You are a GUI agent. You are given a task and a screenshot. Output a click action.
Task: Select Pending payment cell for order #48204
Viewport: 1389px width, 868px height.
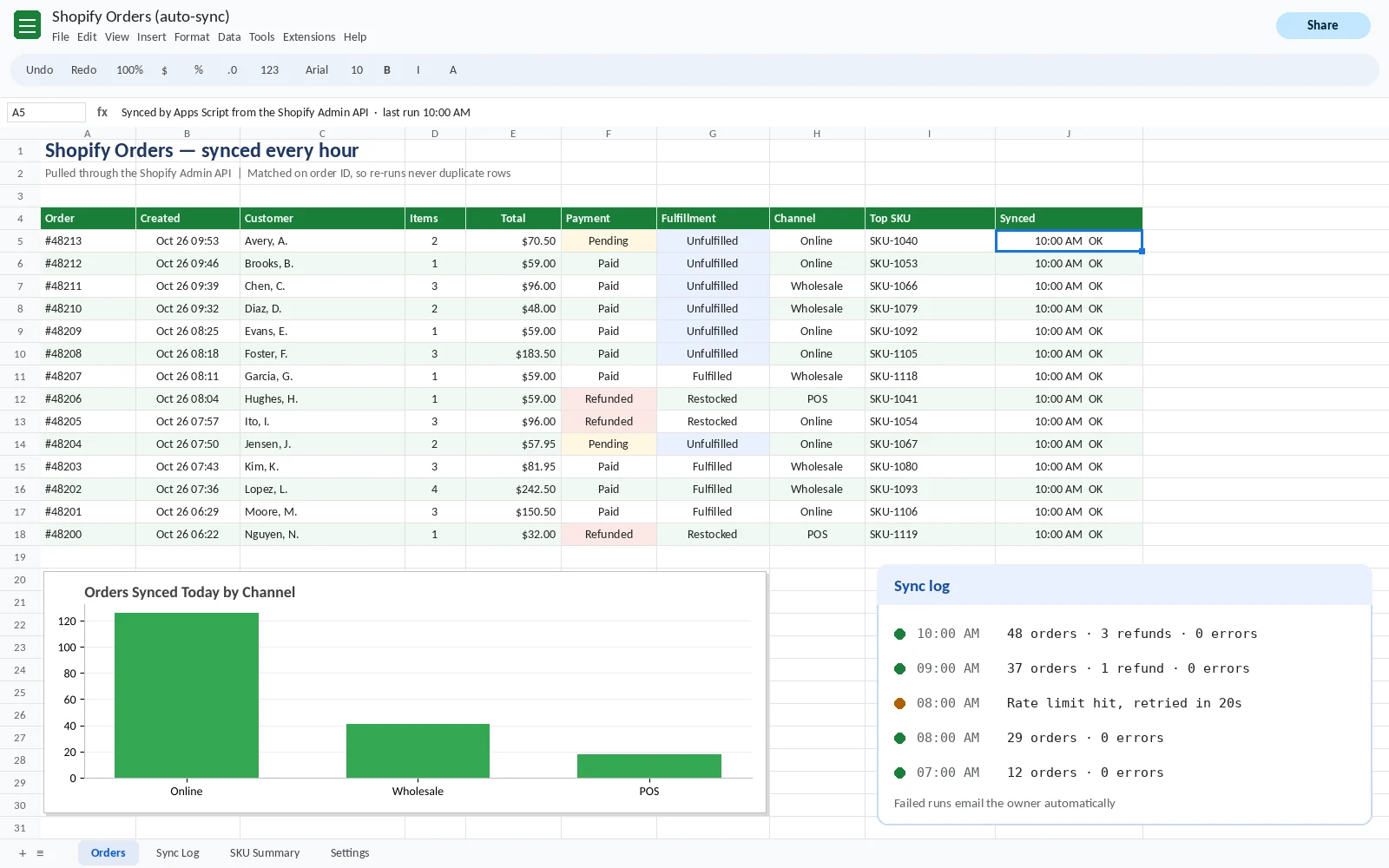609,444
